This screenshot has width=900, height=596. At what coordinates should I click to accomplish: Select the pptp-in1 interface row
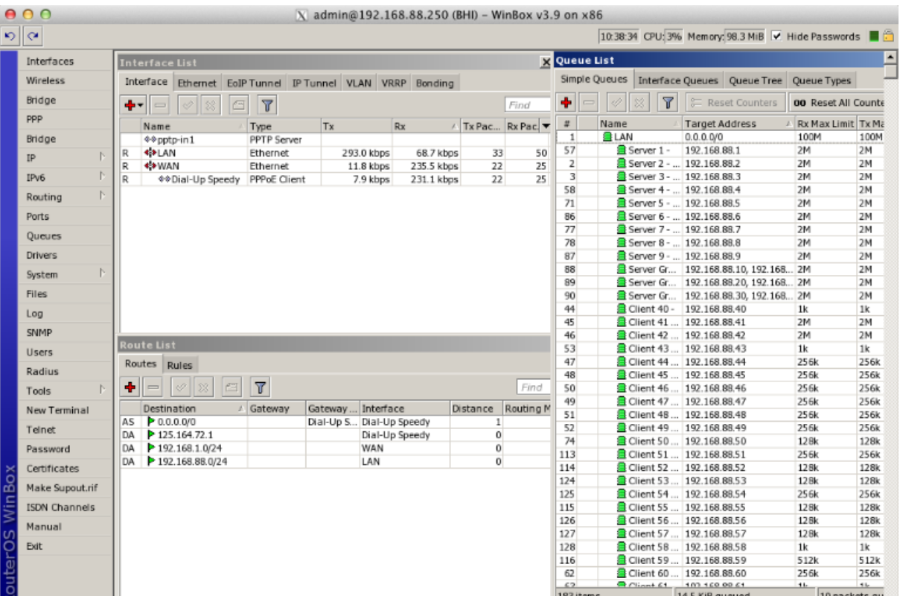(x=335, y=140)
